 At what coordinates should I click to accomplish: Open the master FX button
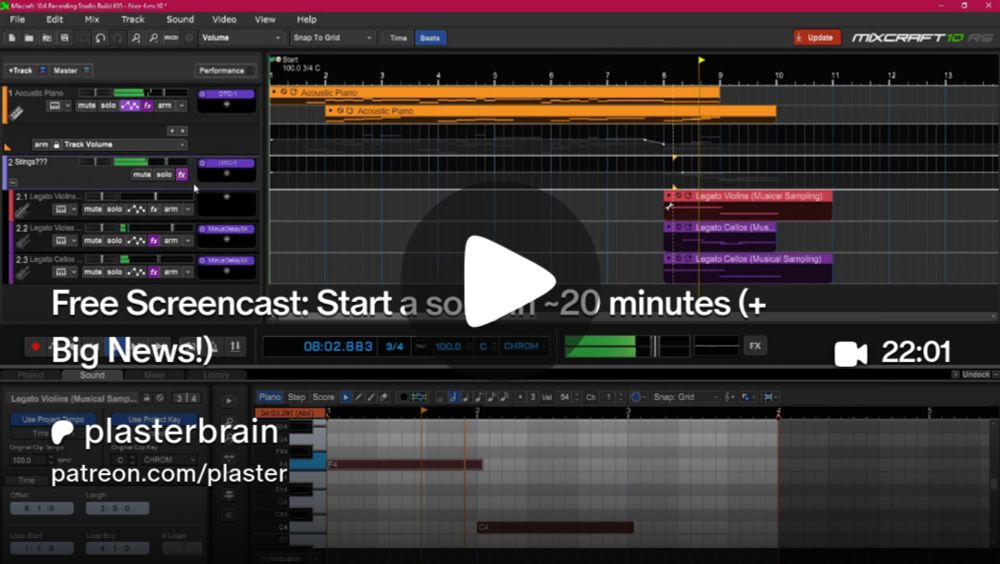[755, 346]
